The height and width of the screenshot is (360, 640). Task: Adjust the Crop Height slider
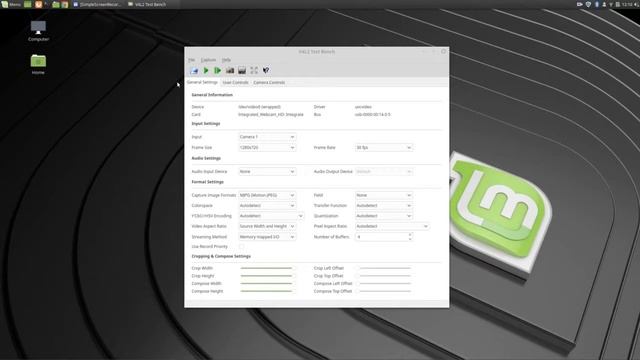coord(267,276)
